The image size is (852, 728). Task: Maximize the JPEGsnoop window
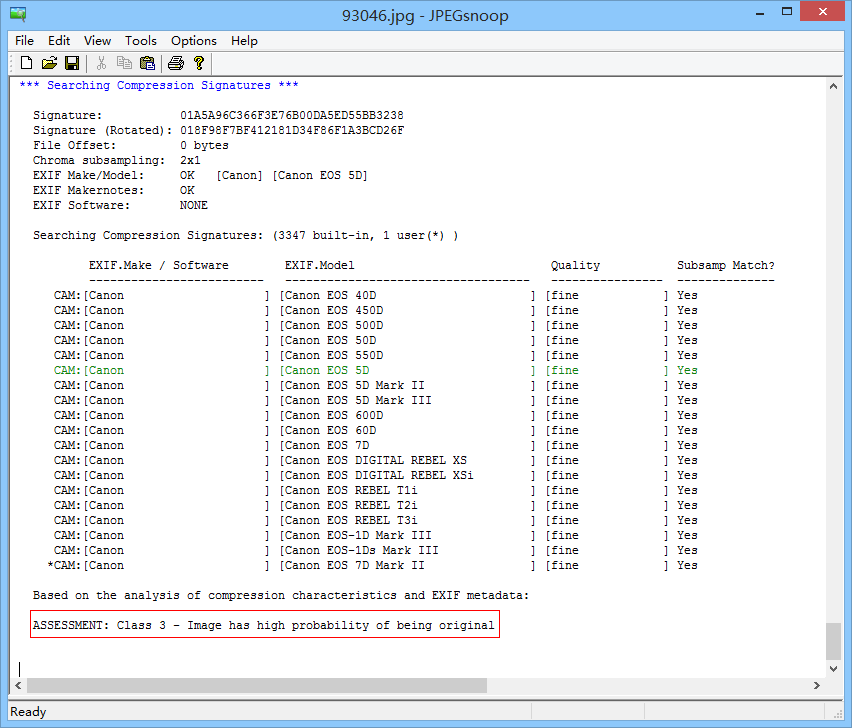tap(787, 12)
